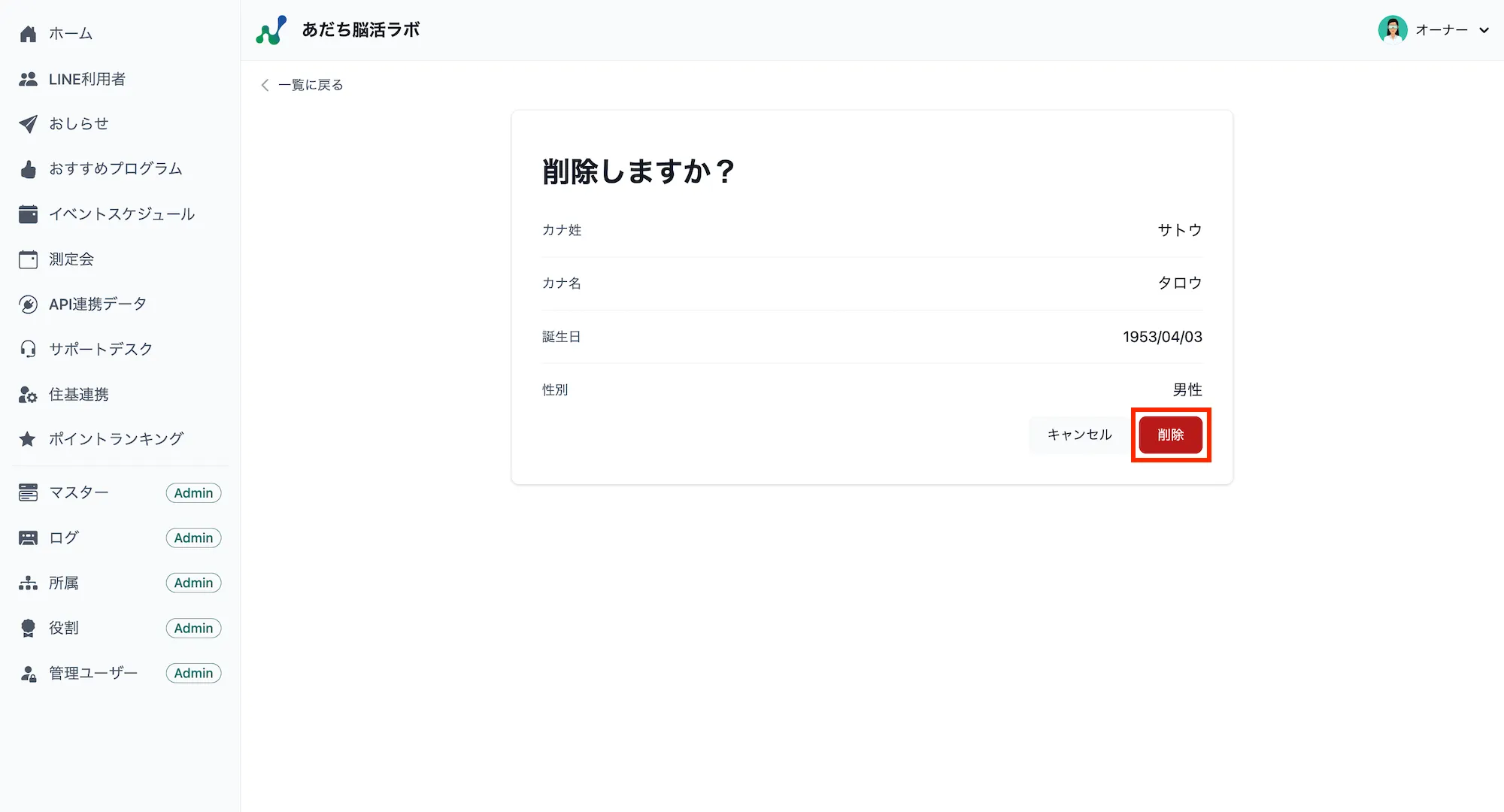
Task: Select the サポートデスク headset icon
Action: tap(28, 348)
